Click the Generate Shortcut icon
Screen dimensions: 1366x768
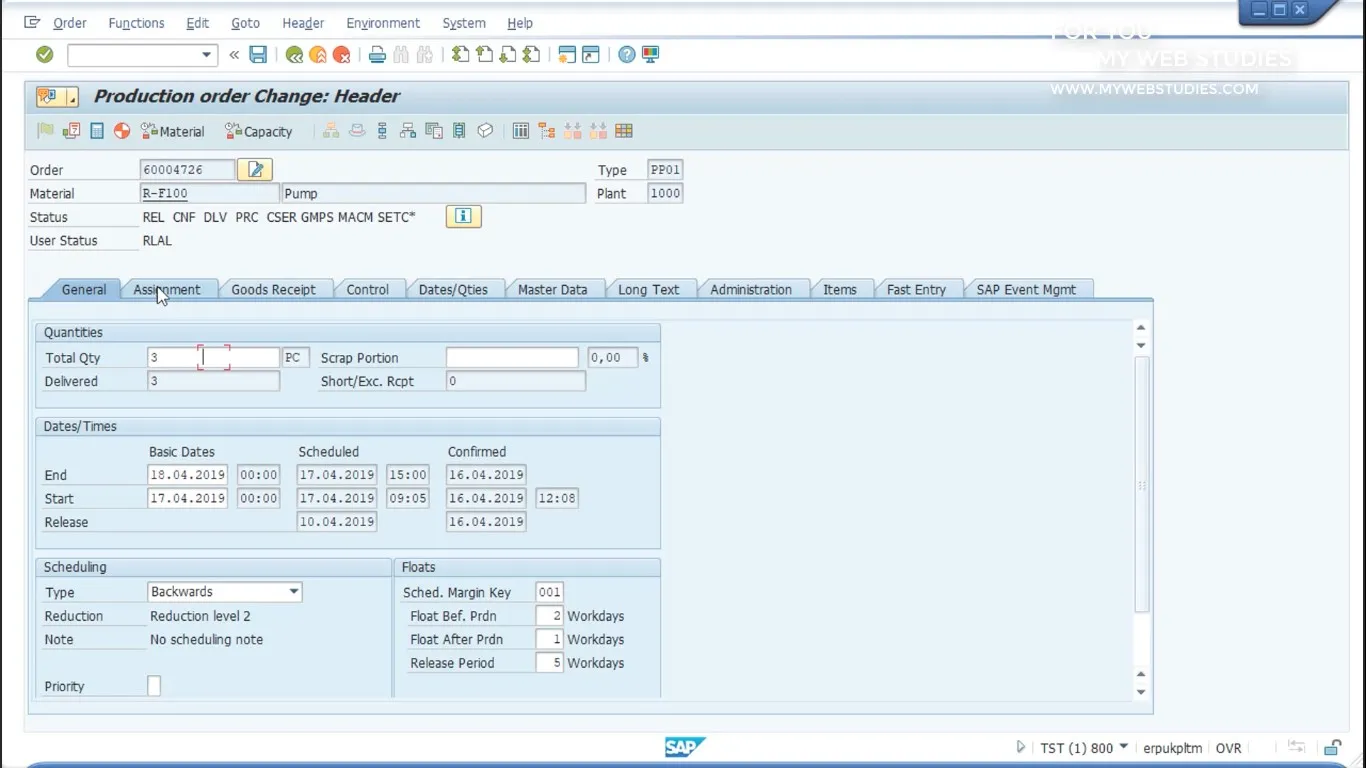pos(591,55)
